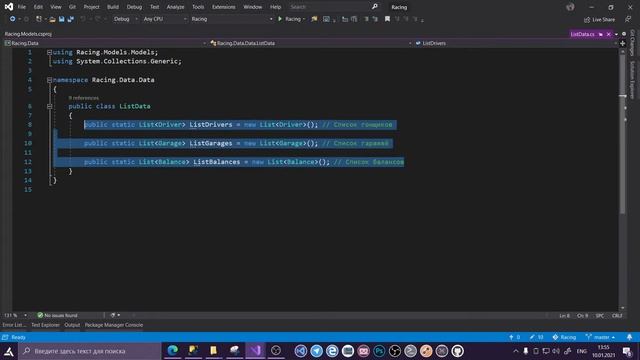Open the Build menu

coord(113,7)
